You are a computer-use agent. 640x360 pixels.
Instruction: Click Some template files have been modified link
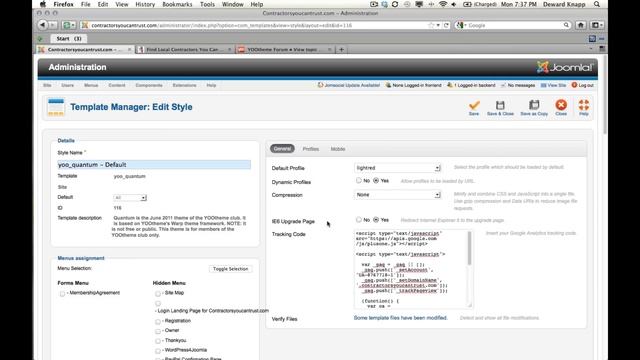click(x=400, y=318)
